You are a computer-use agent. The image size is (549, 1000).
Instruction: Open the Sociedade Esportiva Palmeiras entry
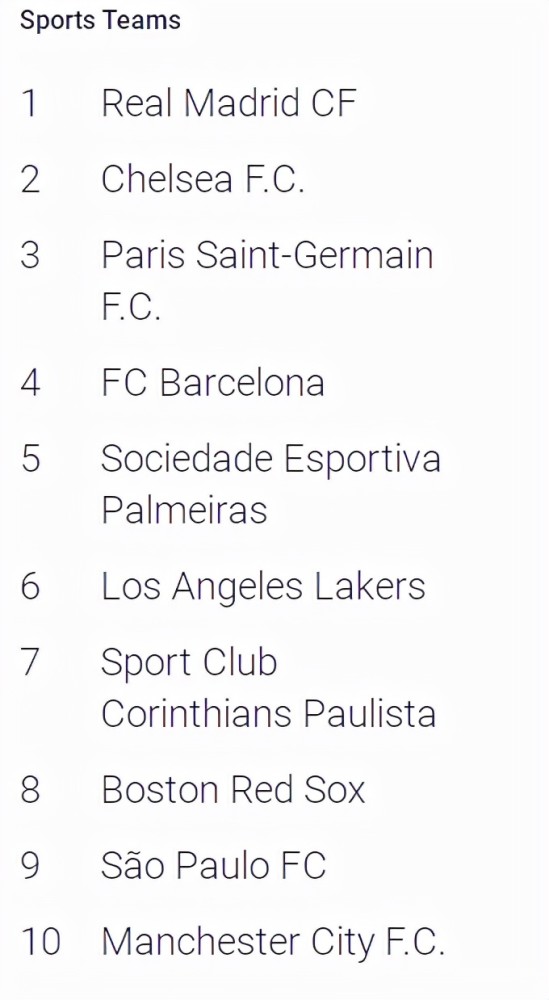point(271,484)
